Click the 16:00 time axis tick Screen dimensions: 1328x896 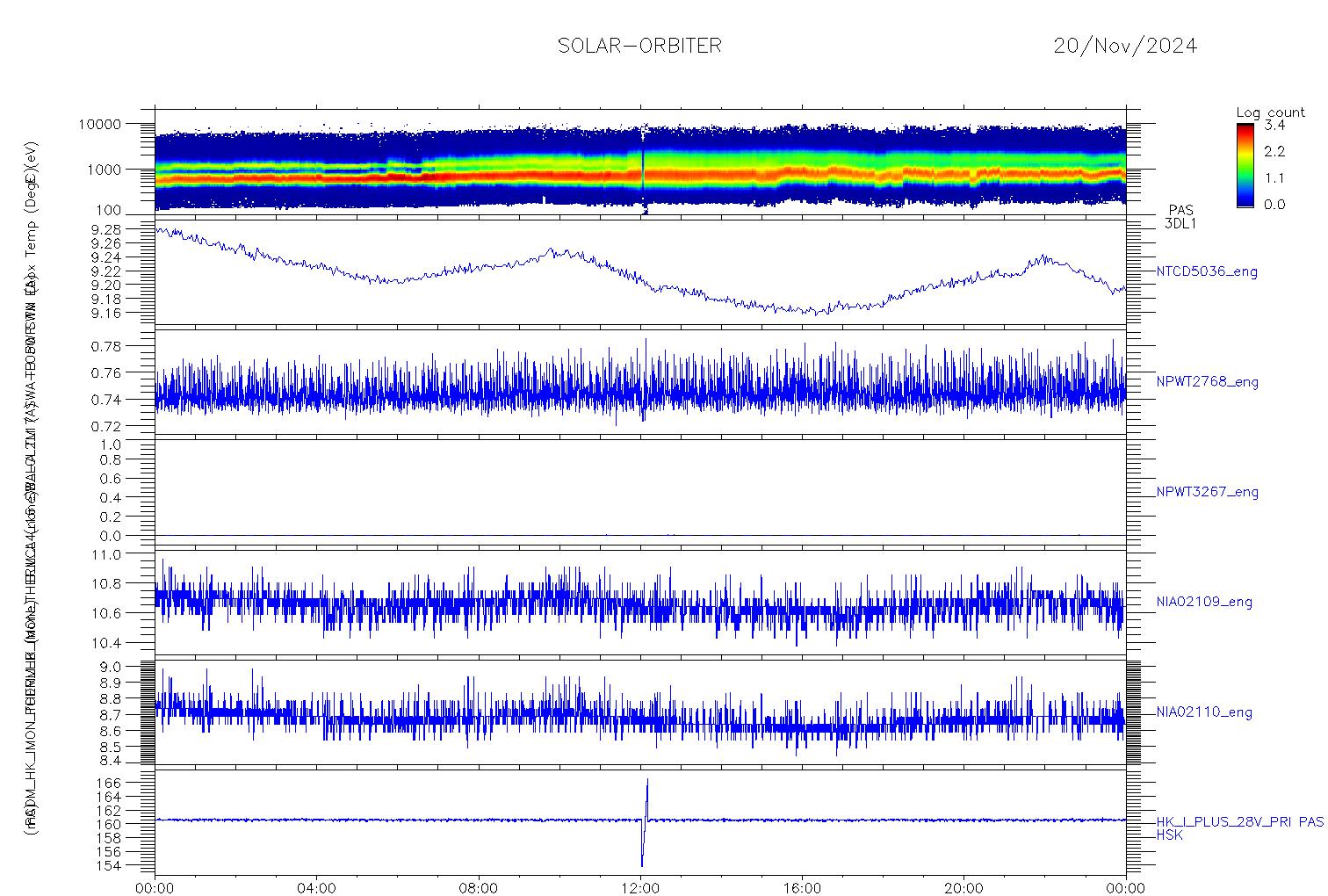coord(802,888)
